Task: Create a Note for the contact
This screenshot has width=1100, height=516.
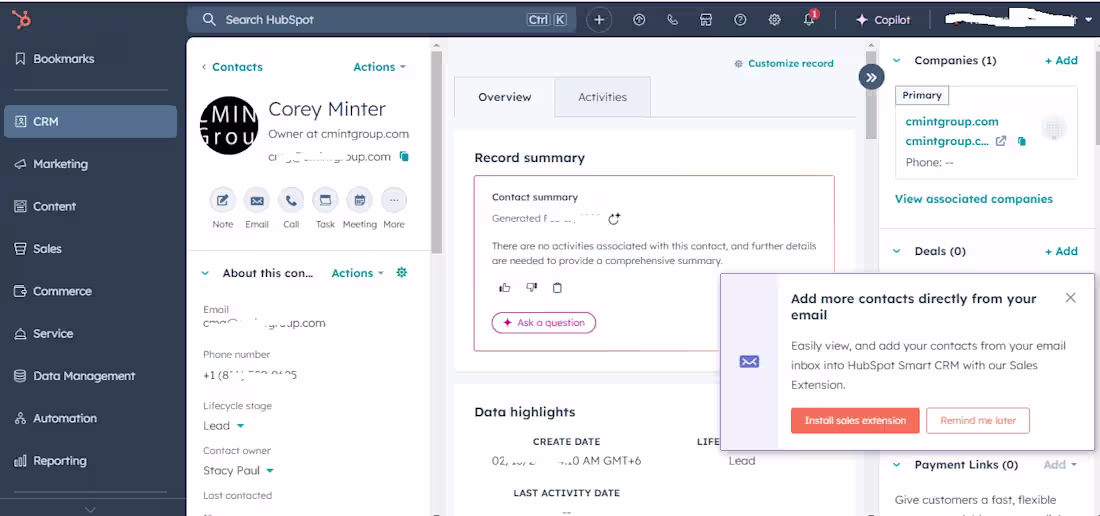Action: [222, 201]
